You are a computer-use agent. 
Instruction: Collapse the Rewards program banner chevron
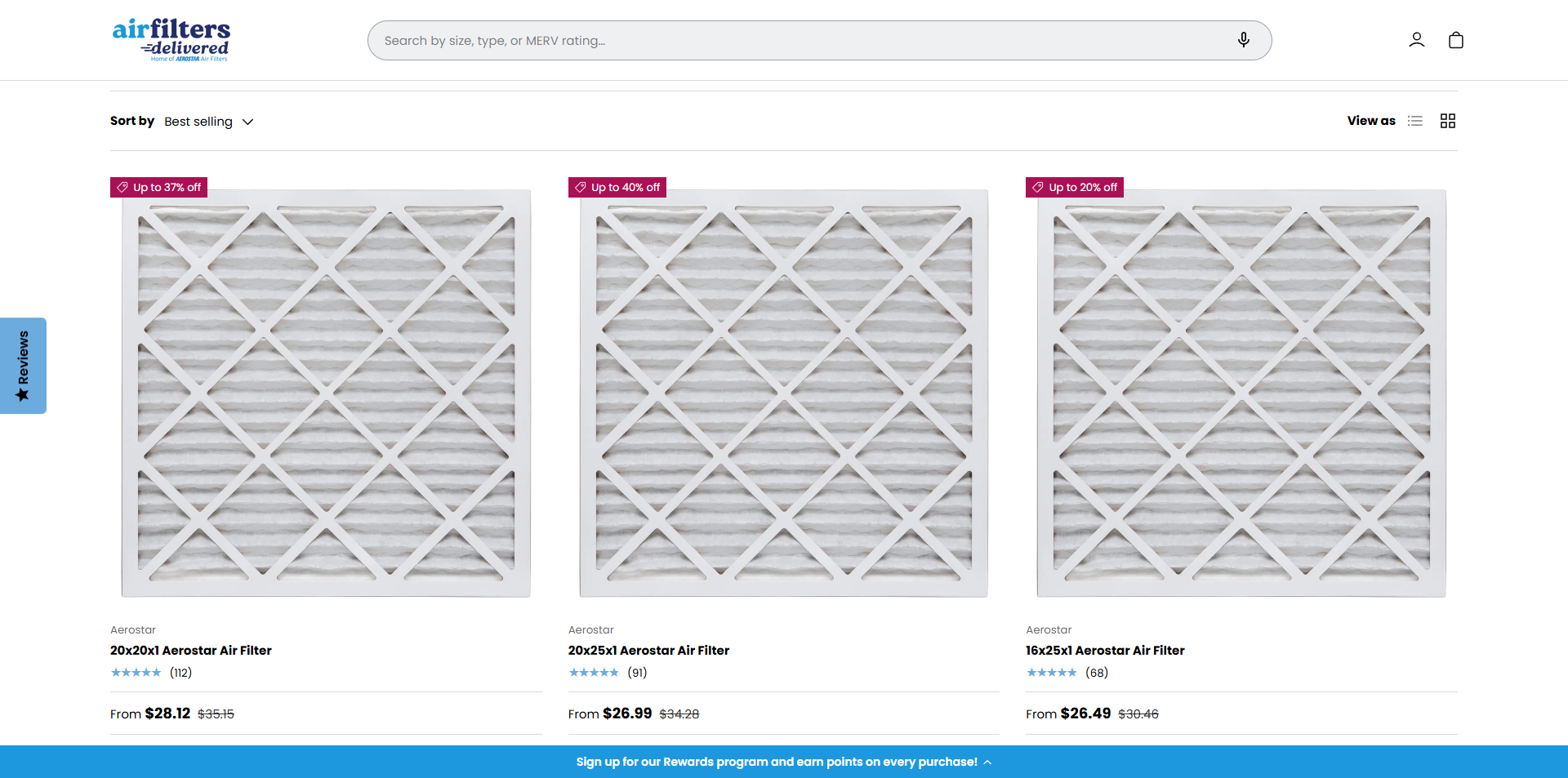[x=987, y=762]
